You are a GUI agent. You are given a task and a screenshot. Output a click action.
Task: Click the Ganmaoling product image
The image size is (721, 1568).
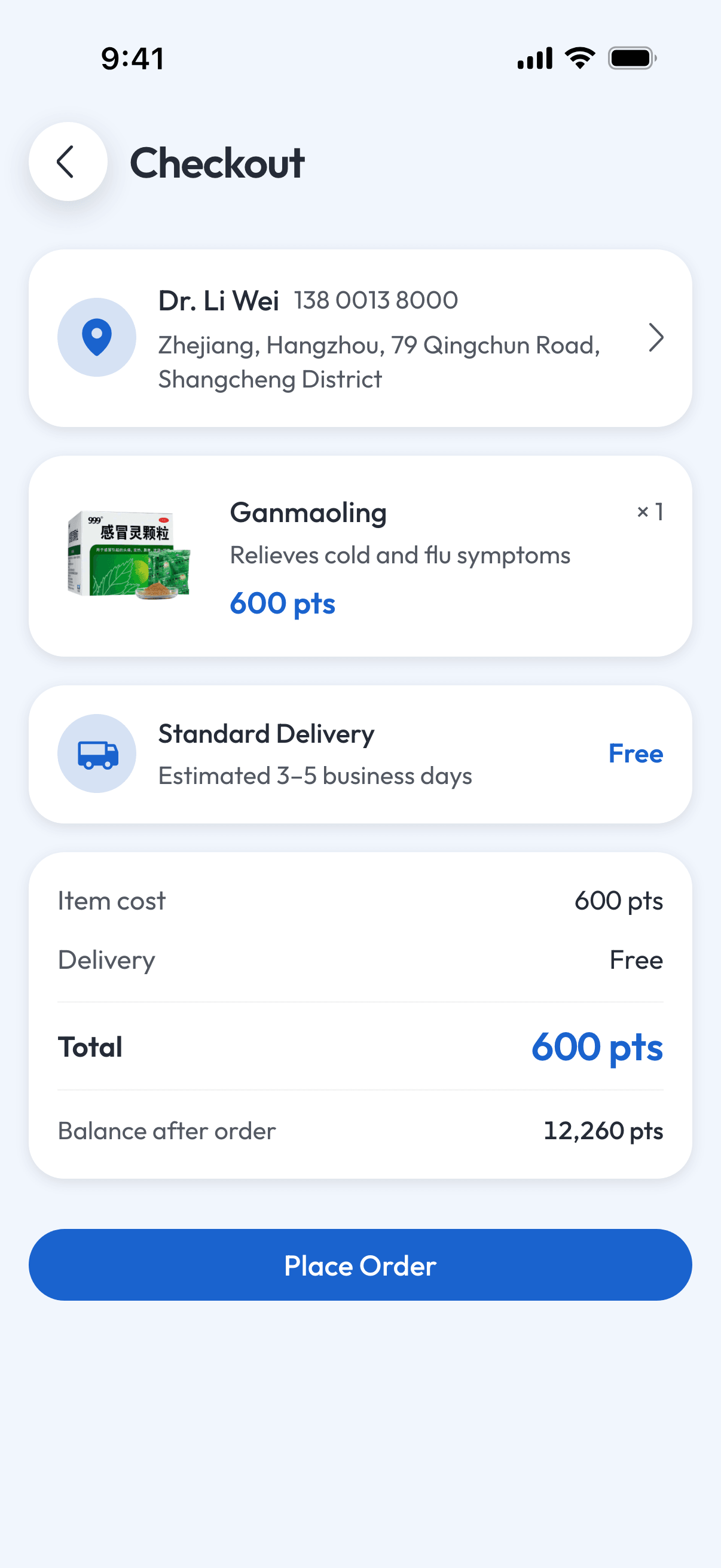[x=129, y=555]
